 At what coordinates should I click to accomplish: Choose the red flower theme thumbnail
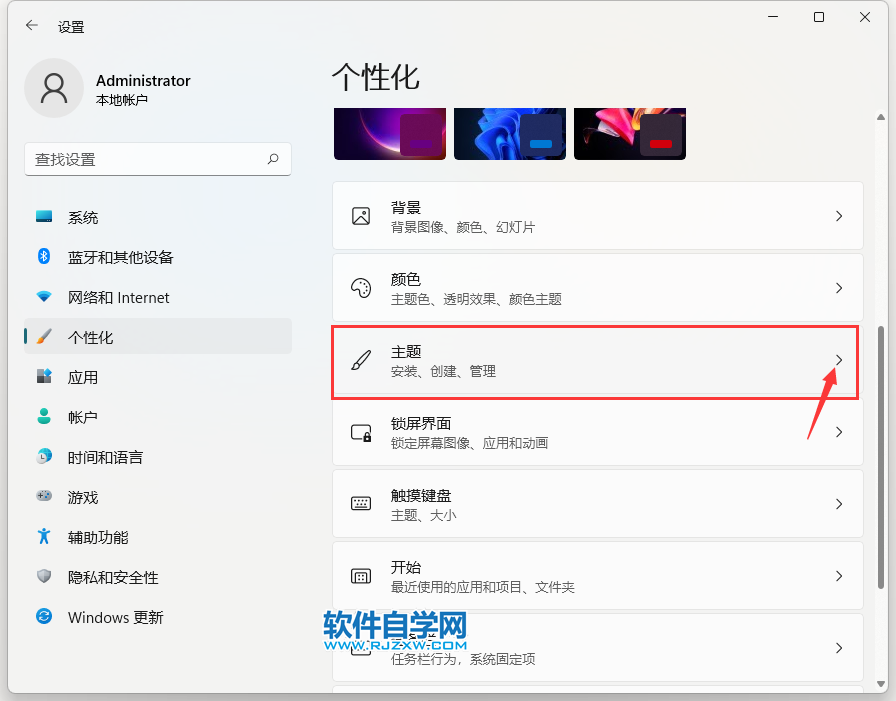[629, 134]
